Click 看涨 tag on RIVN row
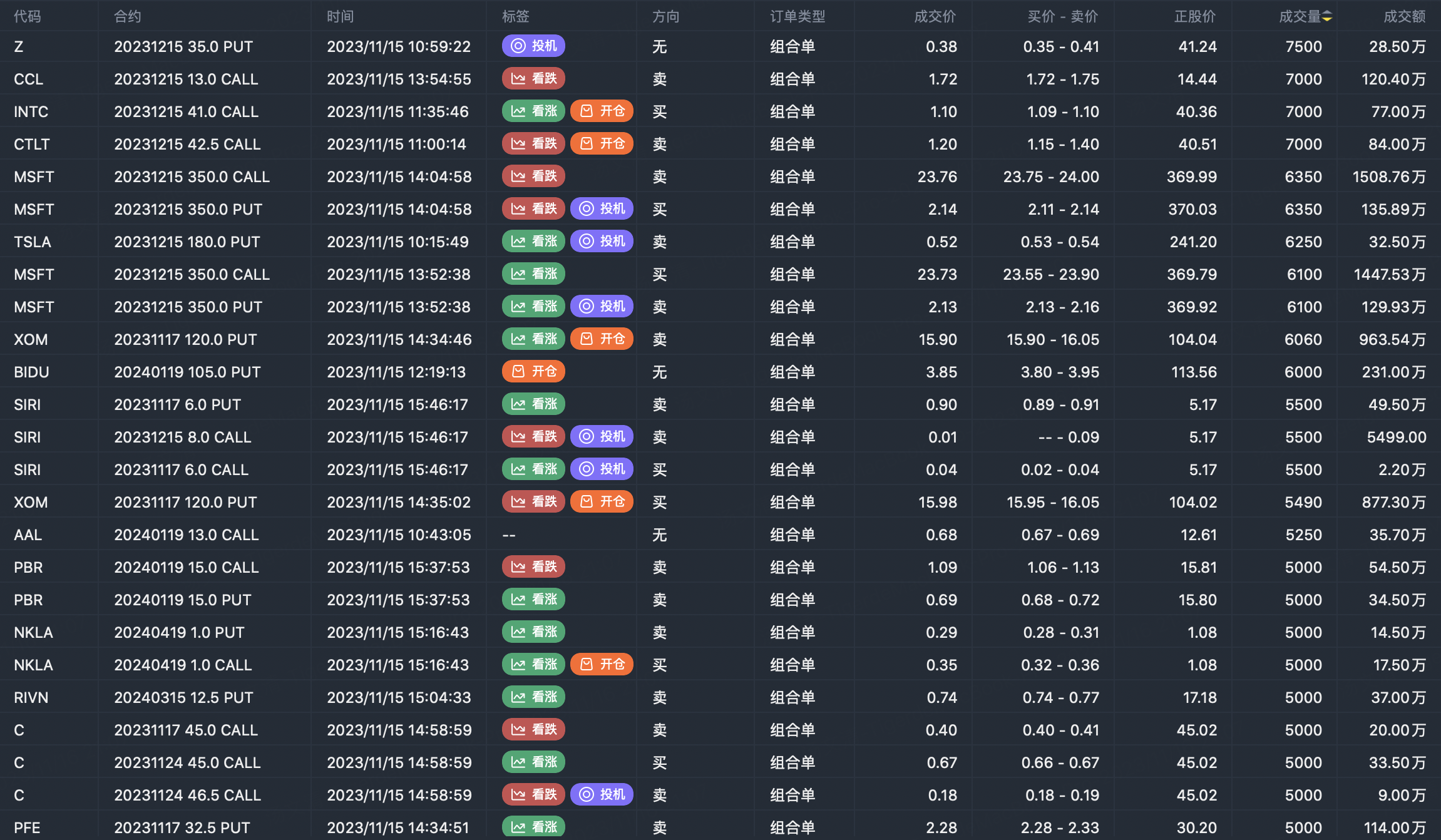 pos(533,697)
